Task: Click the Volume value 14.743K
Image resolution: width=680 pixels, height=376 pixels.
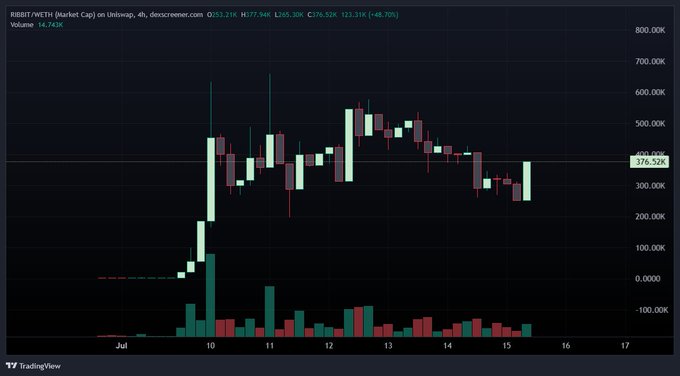Action: point(50,25)
